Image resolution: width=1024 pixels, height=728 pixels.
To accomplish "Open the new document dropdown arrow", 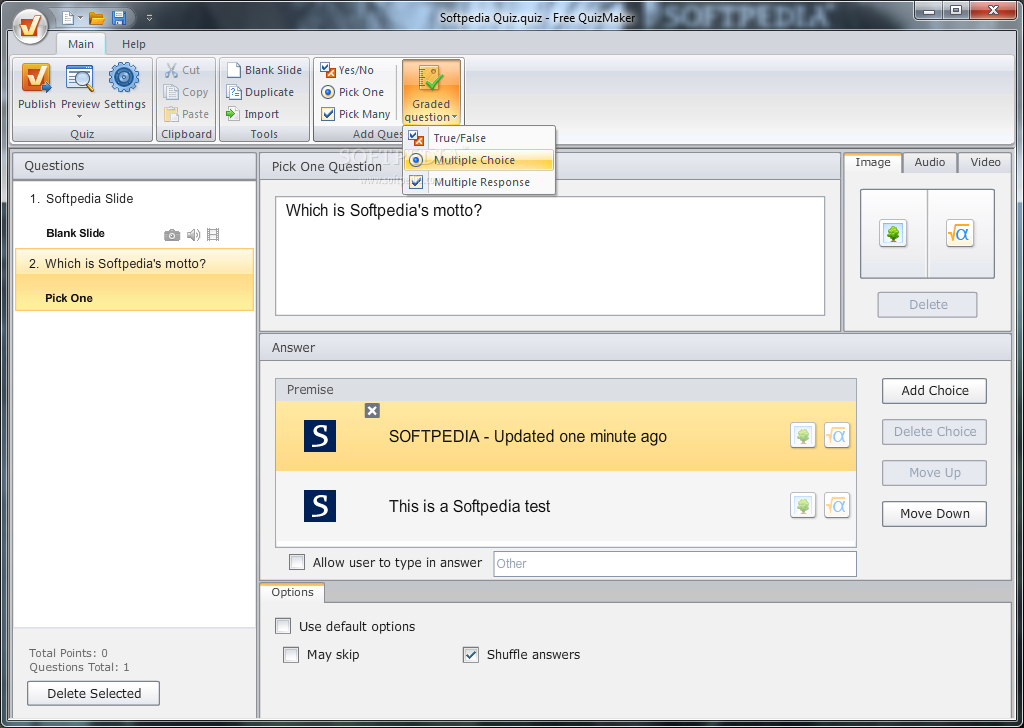I will 80,18.
